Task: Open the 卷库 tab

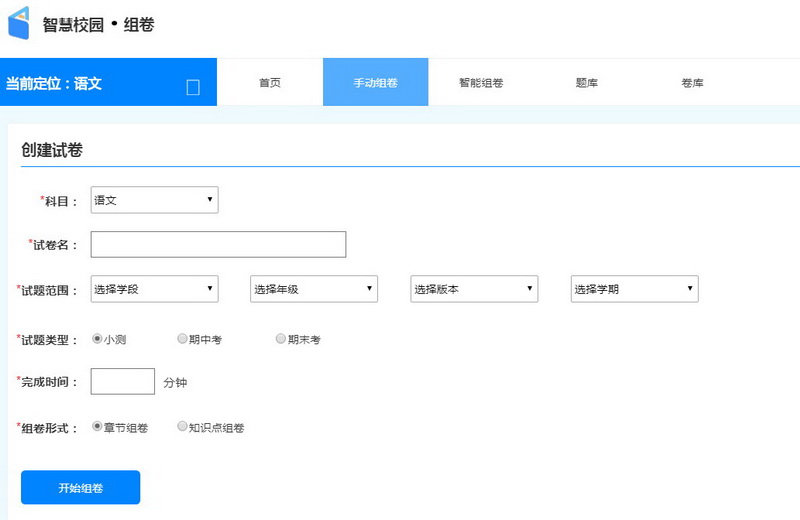Action: (692, 83)
